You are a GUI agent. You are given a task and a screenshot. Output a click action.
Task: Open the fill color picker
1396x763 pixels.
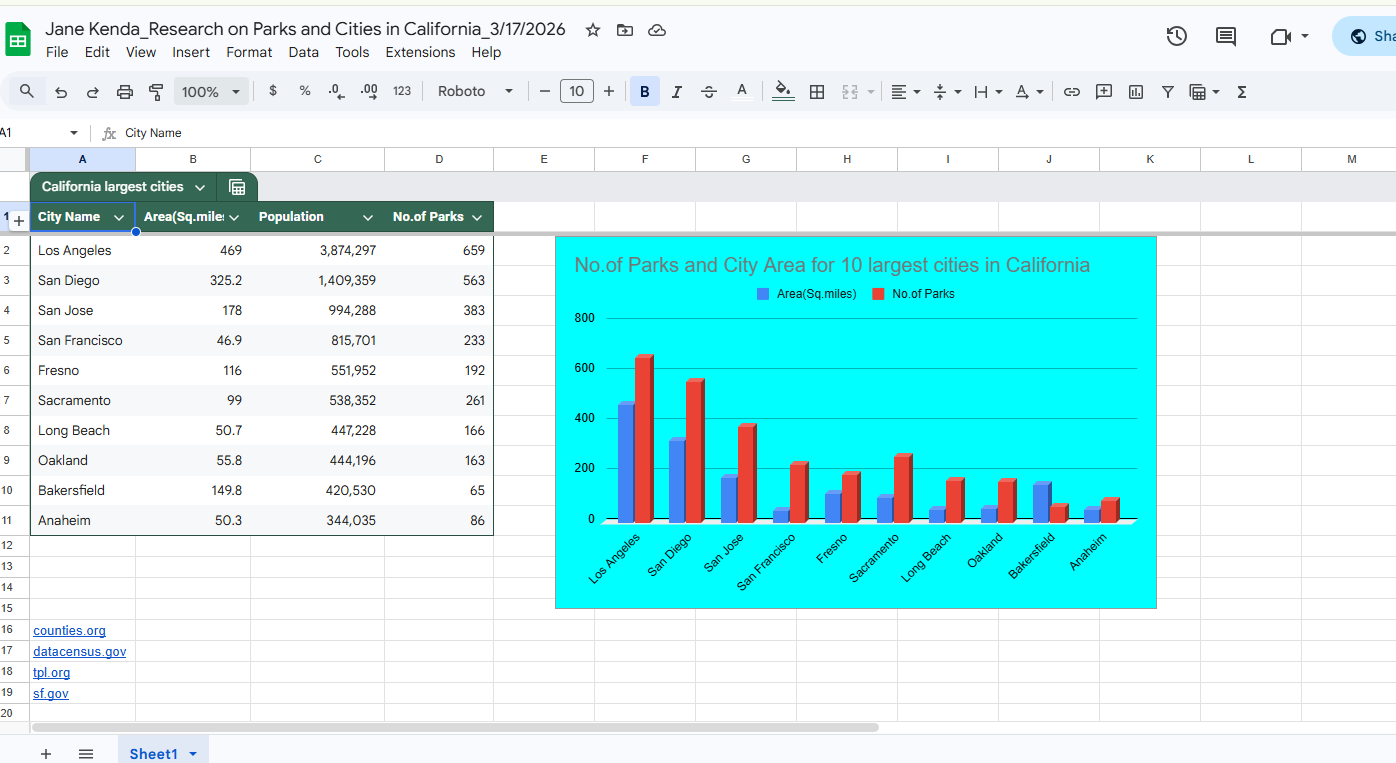pos(784,92)
